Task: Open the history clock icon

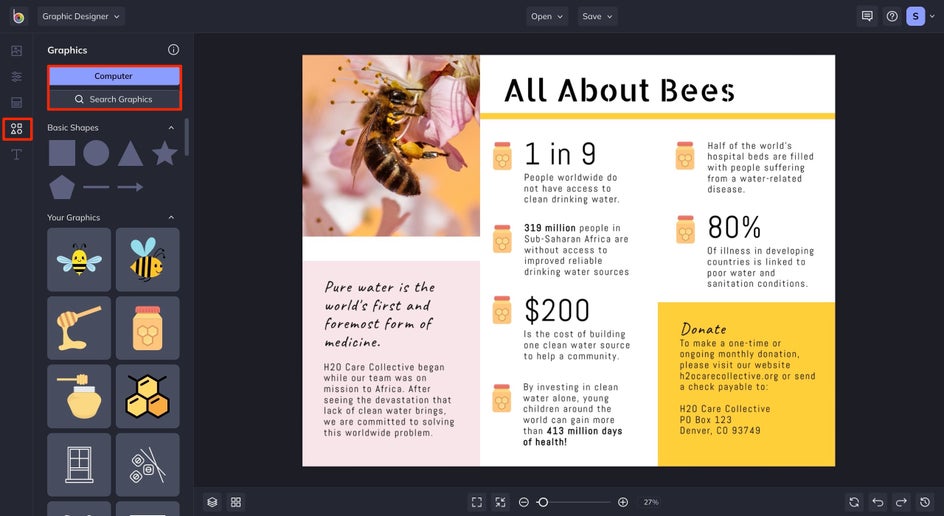Action: 925,502
